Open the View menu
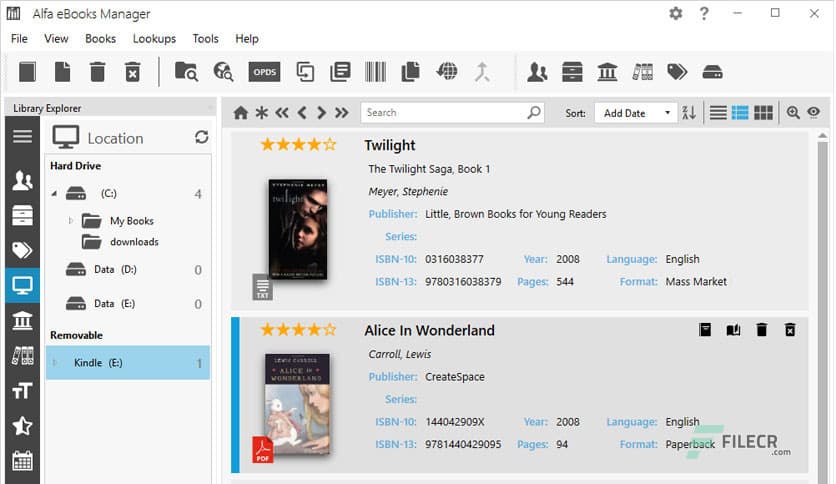 56,39
